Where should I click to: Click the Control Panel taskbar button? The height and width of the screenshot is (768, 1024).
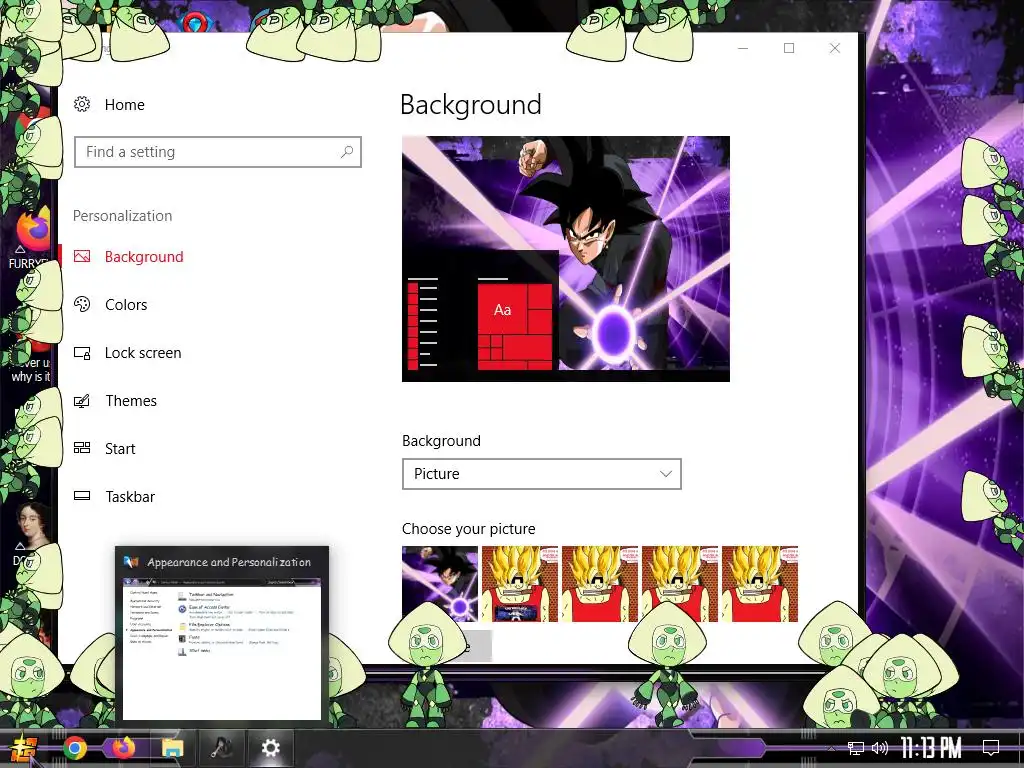(x=221, y=748)
